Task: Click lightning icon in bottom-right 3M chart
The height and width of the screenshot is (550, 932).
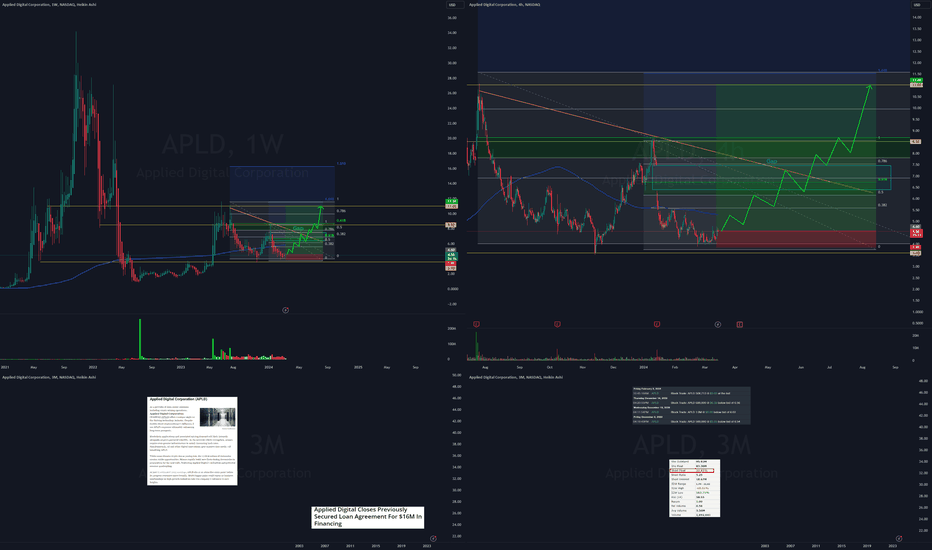Action: [899, 539]
